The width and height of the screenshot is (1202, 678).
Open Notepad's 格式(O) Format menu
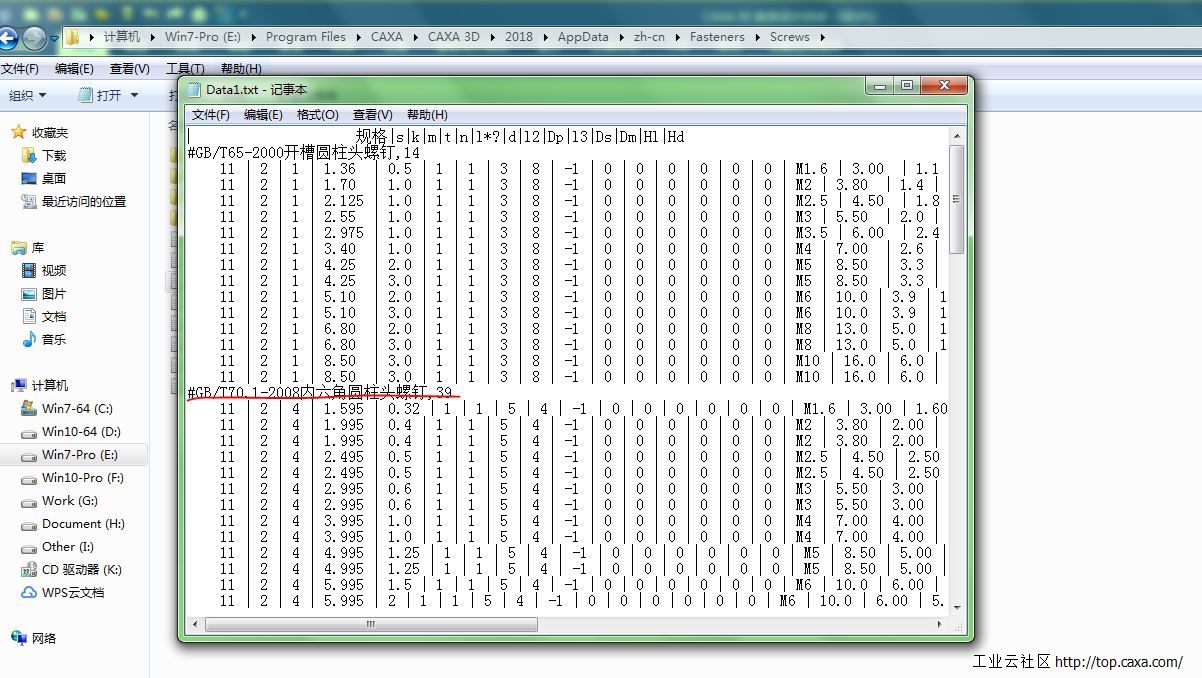coord(317,114)
